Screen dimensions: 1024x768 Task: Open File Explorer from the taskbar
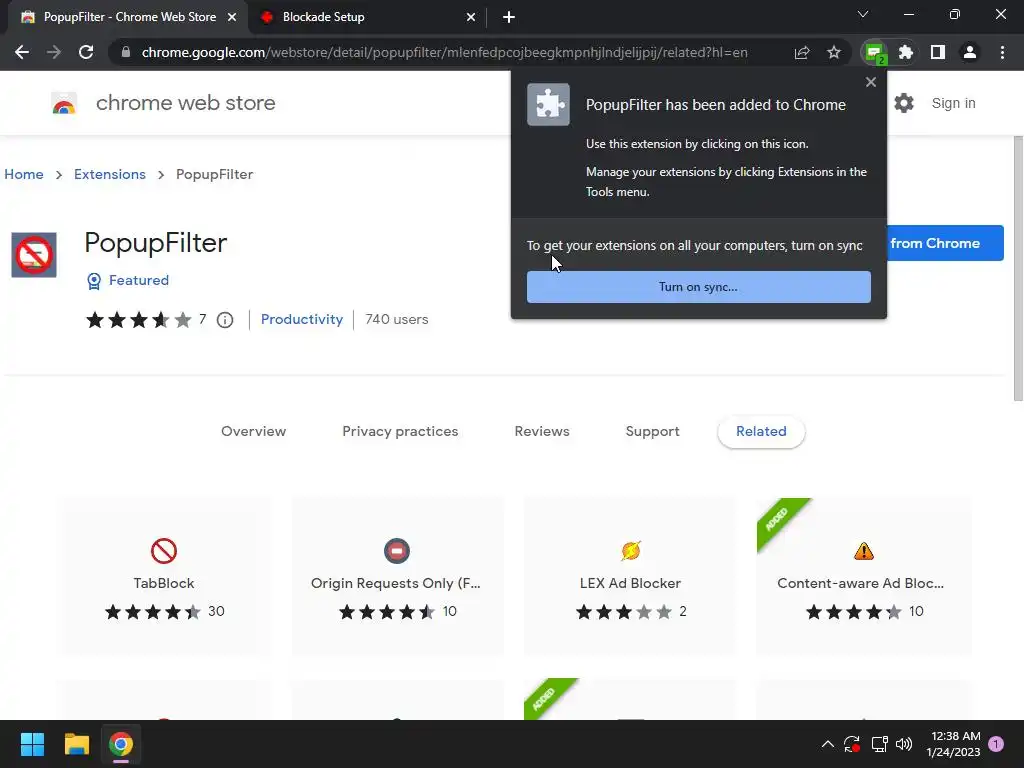pyautogui.click(x=76, y=744)
